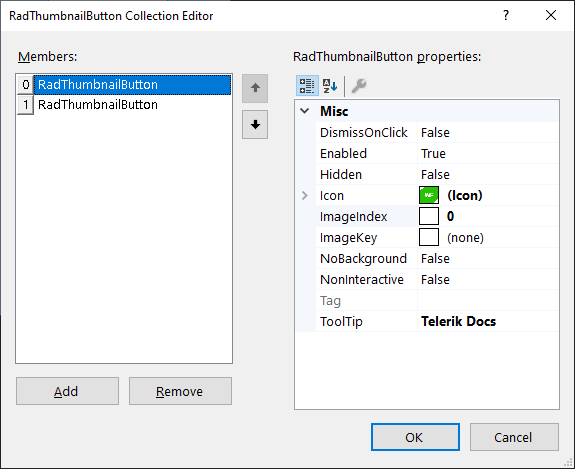The image size is (575, 469).
Task: Click the help question mark button
Action: pos(506,15)
